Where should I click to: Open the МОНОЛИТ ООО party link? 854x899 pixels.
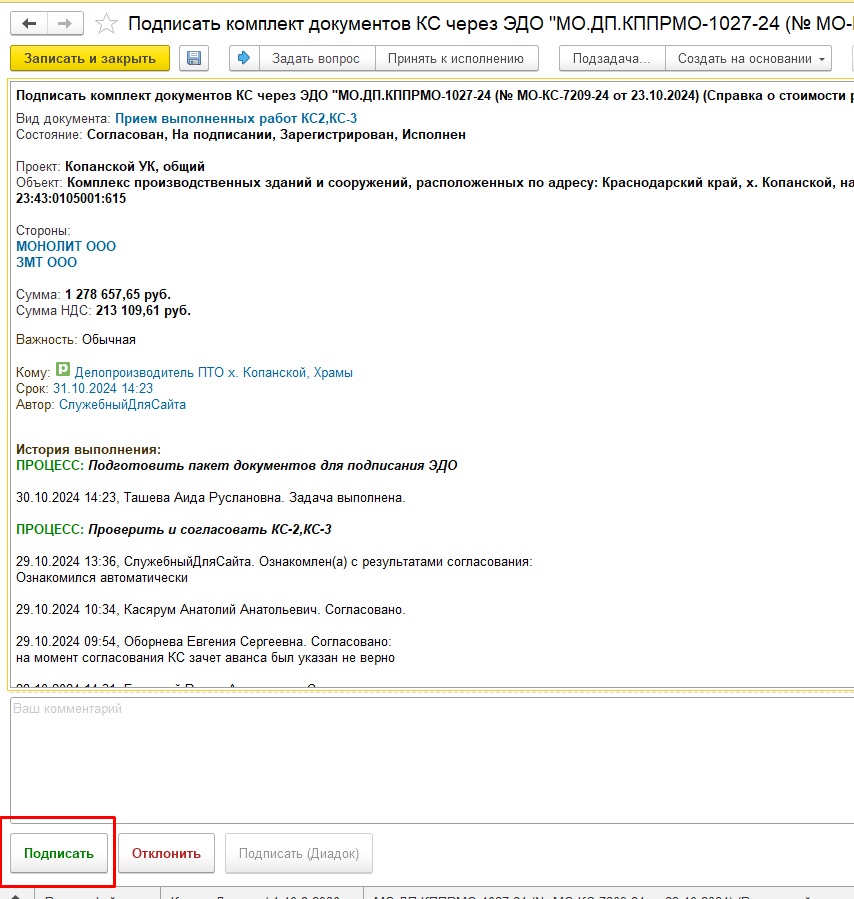66,246
